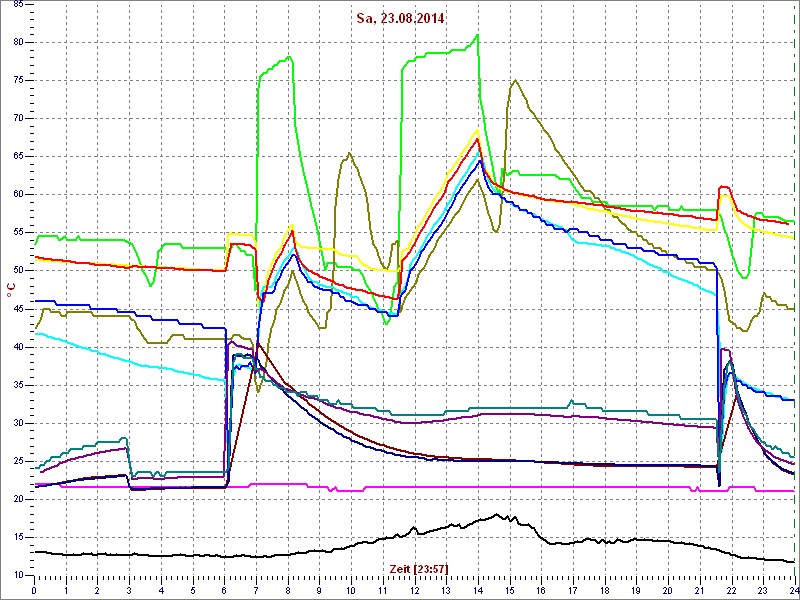The image size is (800, 600).
Task: Select the 85 temperature axis value
Action: tap(17, 4)
